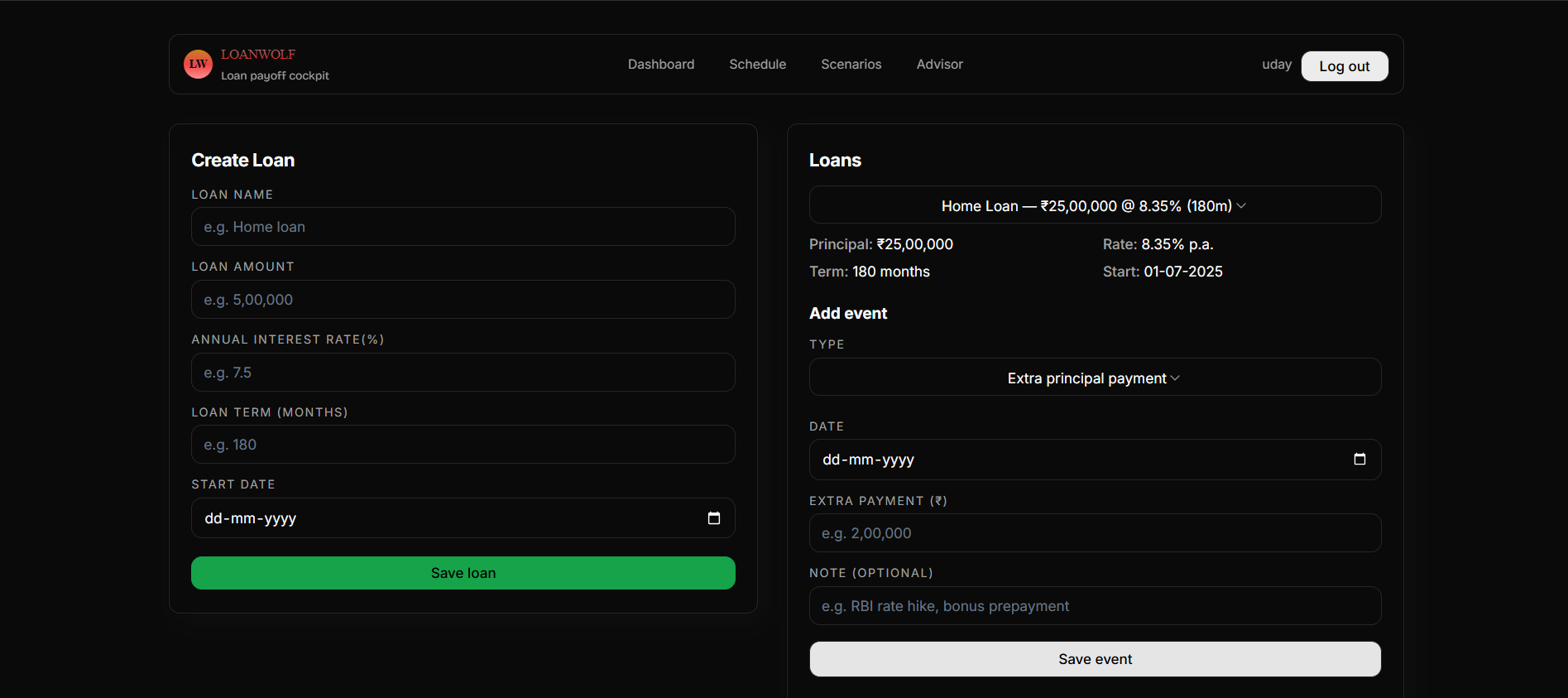The image size is (1568, 698).
Task: Select the Start 01-07-2025 text
Action: (1163, 272)
